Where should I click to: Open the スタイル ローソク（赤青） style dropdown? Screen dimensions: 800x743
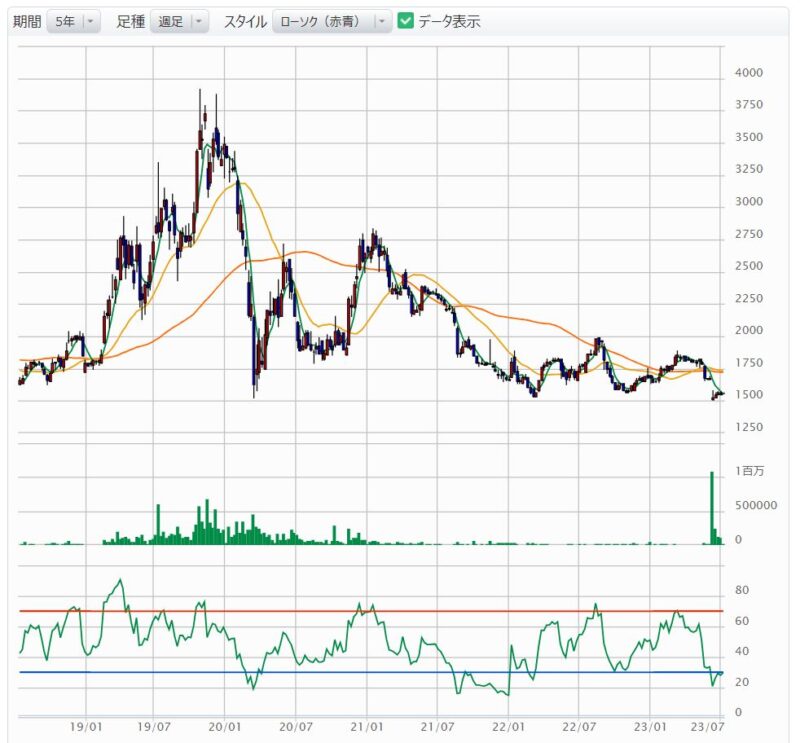[332, 21]
